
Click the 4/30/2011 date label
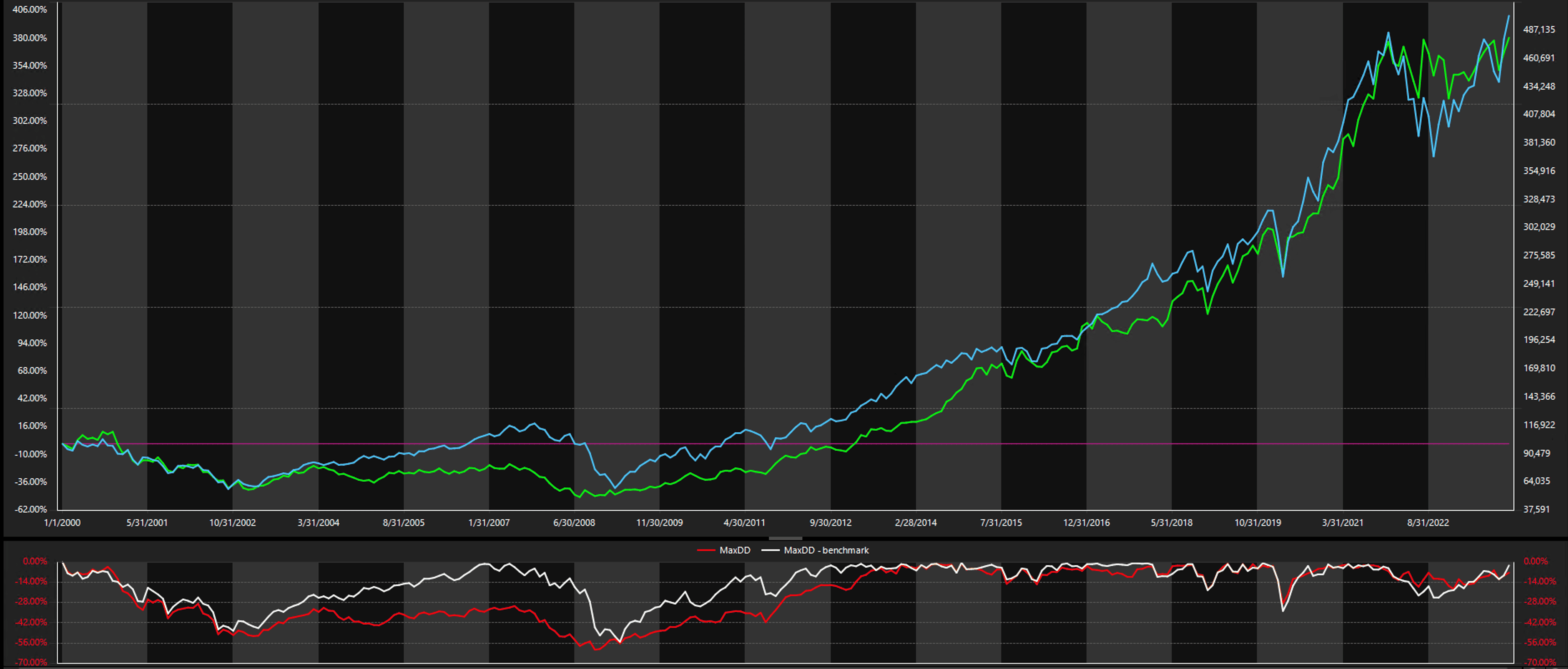coord(744,523)
